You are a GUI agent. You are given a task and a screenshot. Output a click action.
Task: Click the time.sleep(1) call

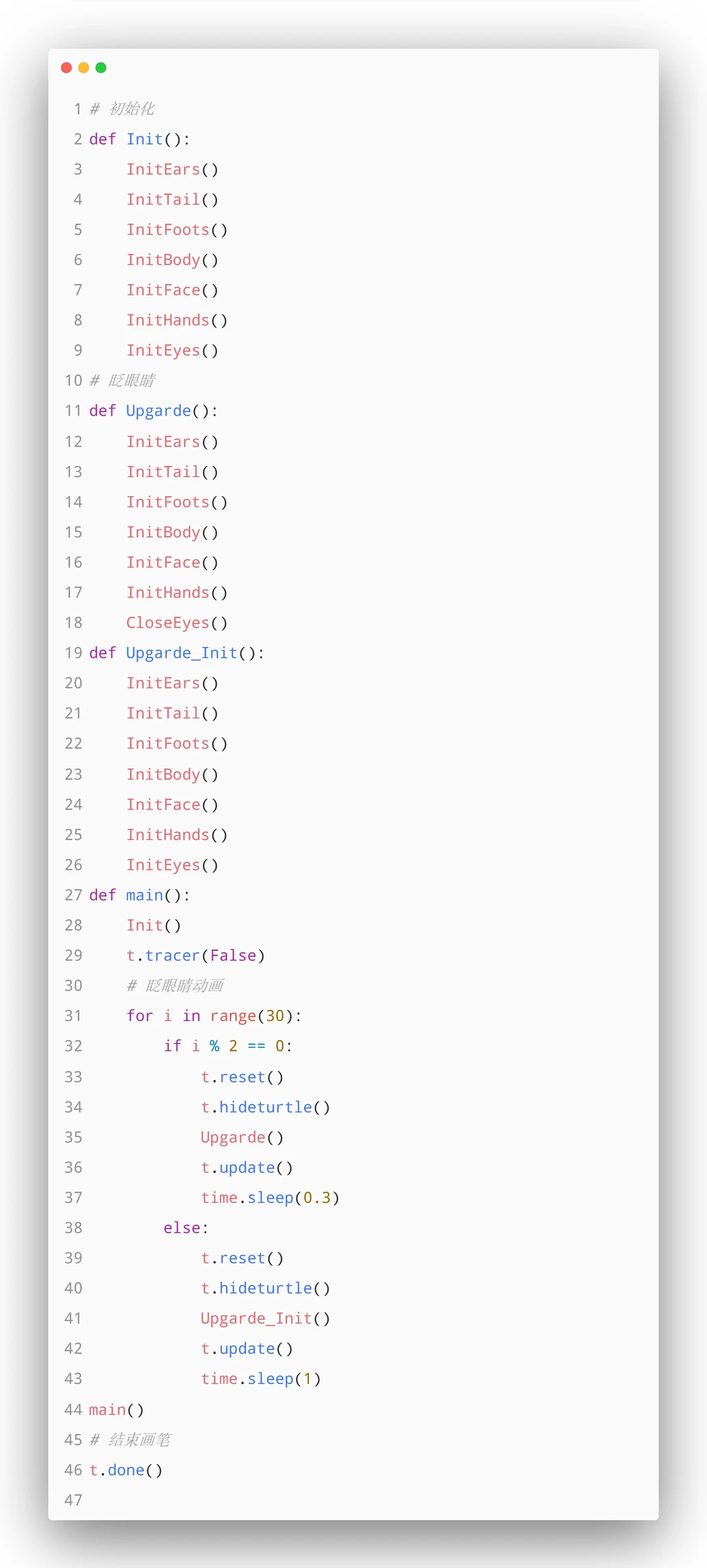coord(261,1379)
